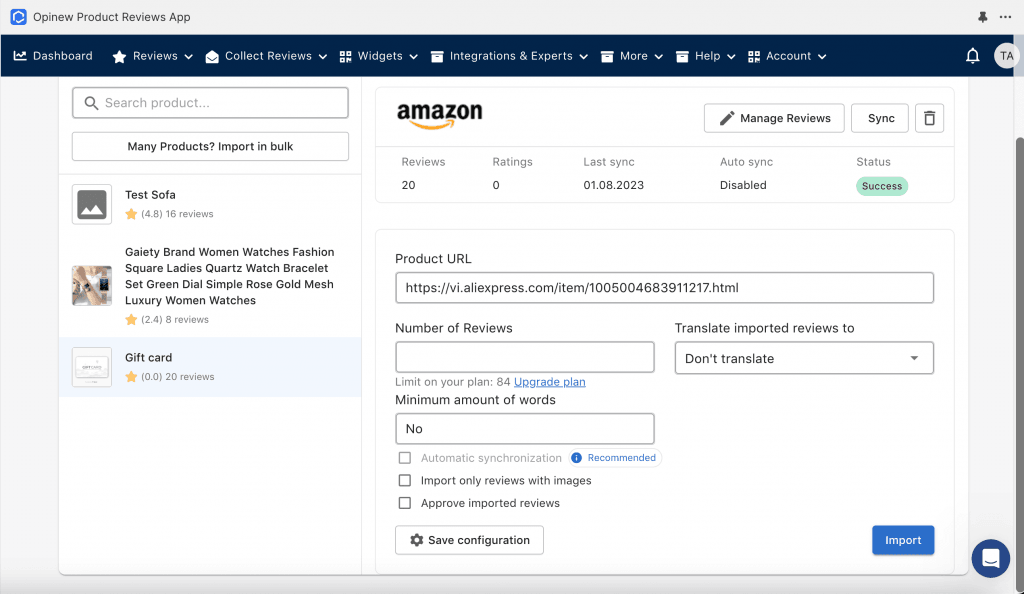Click the Sync button
The height and width of the screenshot is (594, 1024).
(x=880, y=118)
